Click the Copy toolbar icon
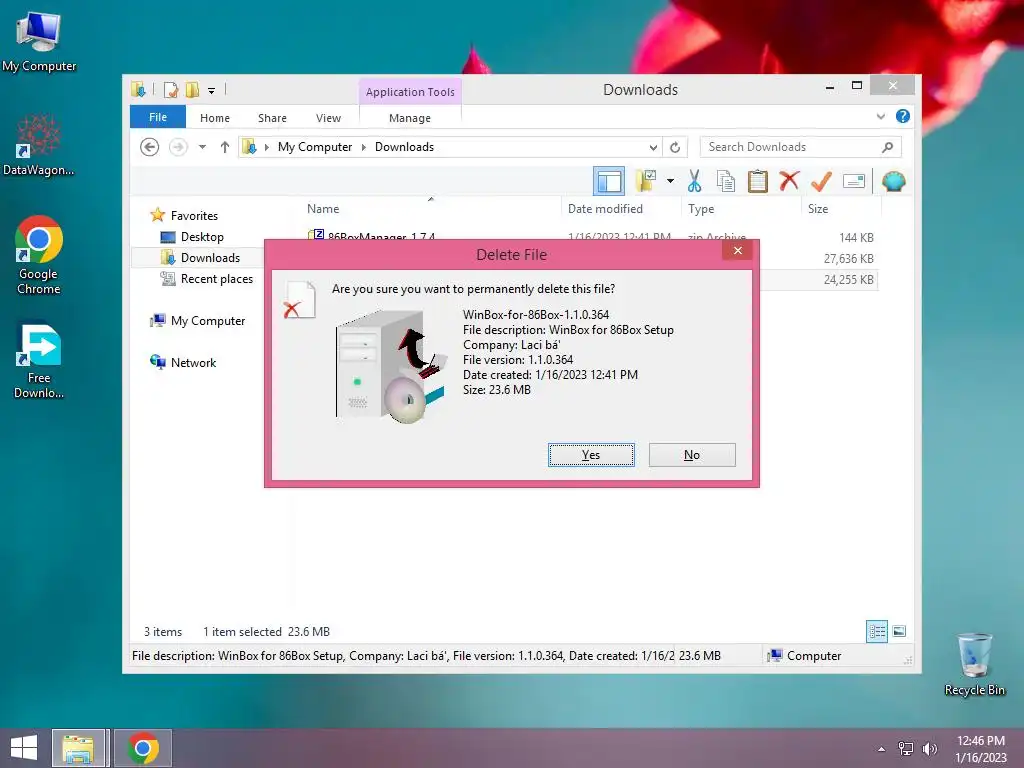1024x768 pixels. pos(726,181)
